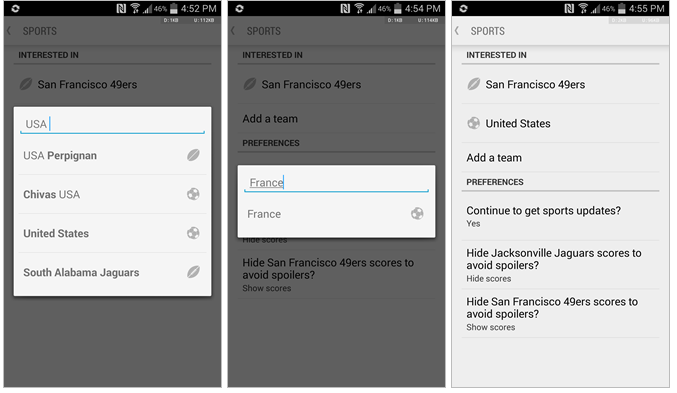Click soccer ball icon beside France suggestion

(x=417, y=213)
